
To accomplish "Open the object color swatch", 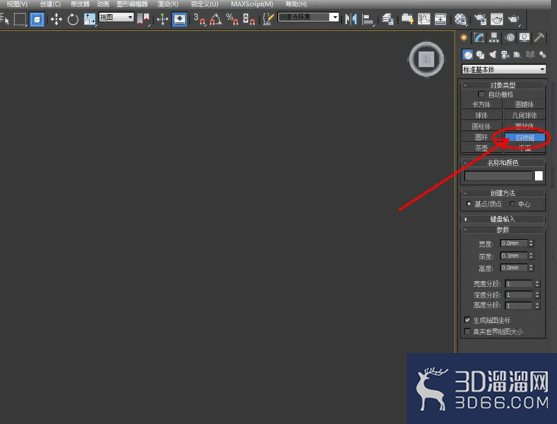I will (x=539, y=176).
